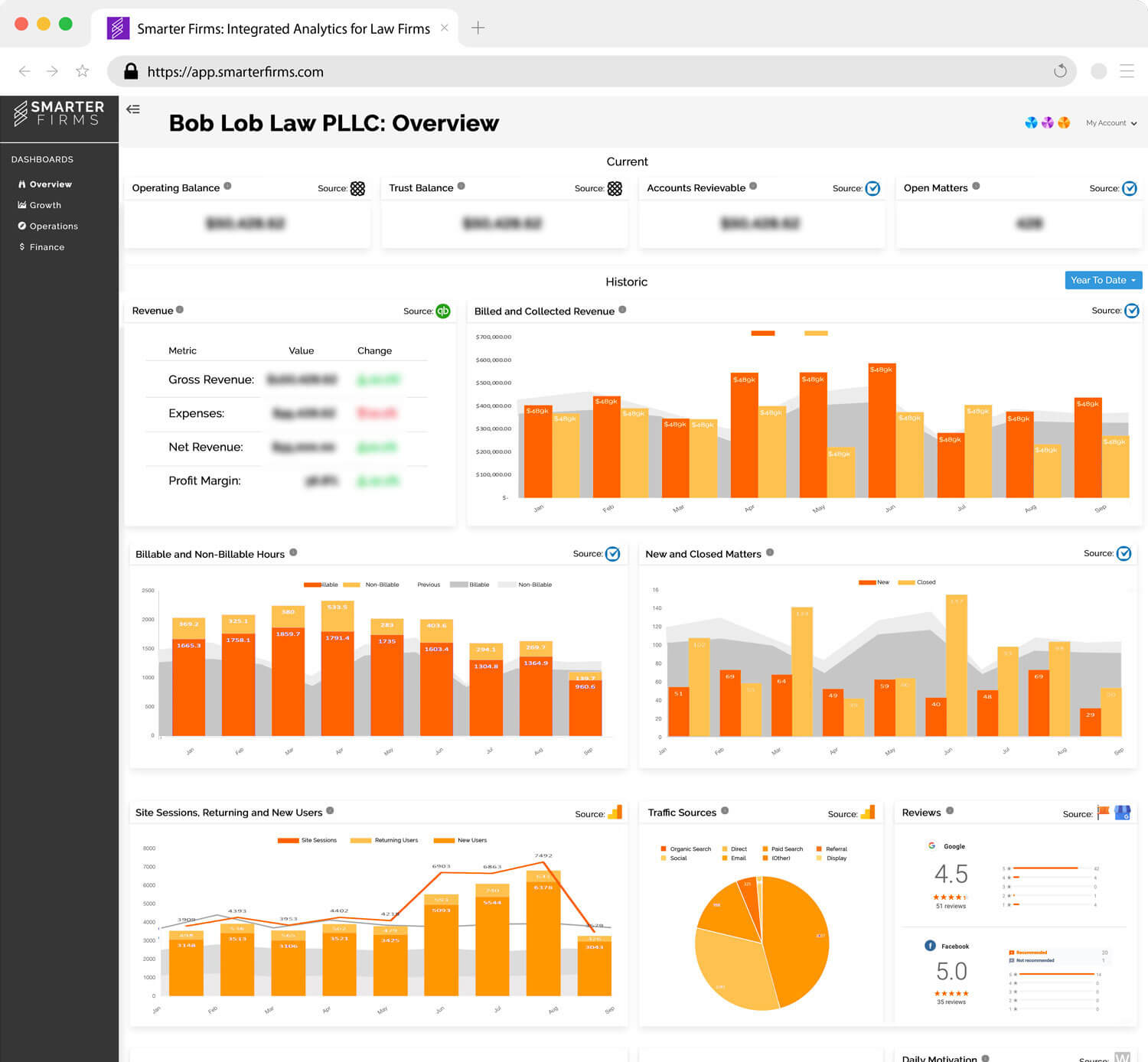Bookmark the page with the star icon
This screenshot has height=1062, width=1148.
pyautogui.click(x=83, y=71)
